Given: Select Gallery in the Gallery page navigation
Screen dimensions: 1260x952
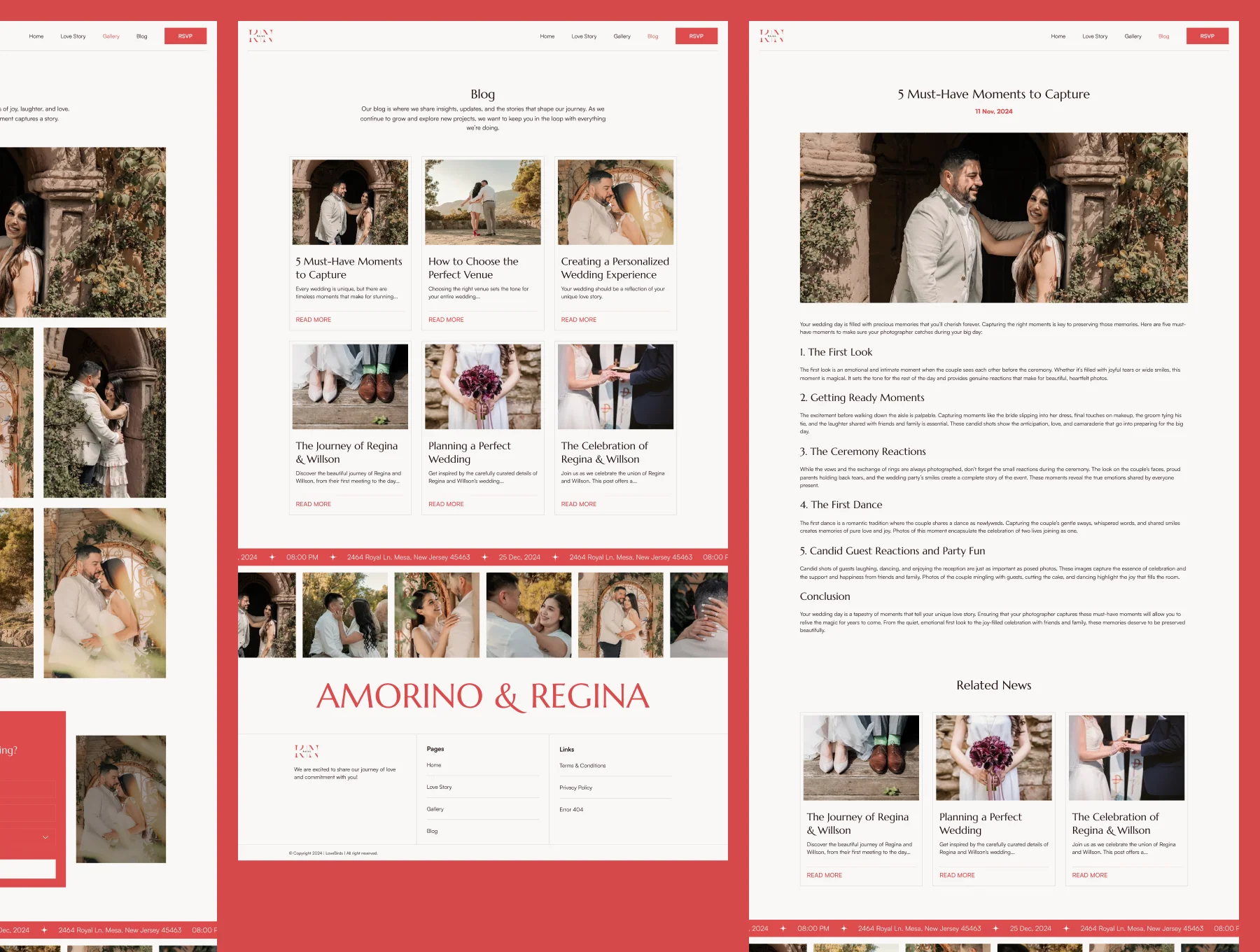Looking at the screenshot, I should [x=111, y=36].
